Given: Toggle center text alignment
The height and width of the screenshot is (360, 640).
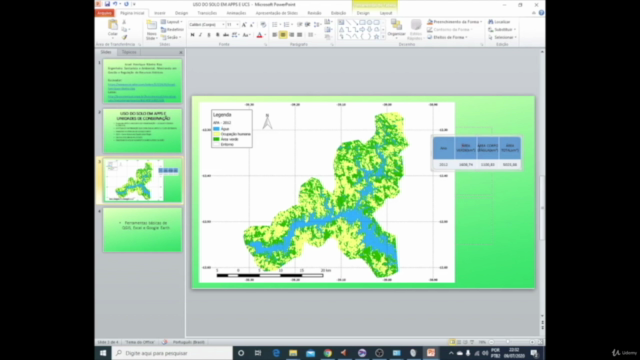Looking at the screenshot, I should click(x=283, y=35).
